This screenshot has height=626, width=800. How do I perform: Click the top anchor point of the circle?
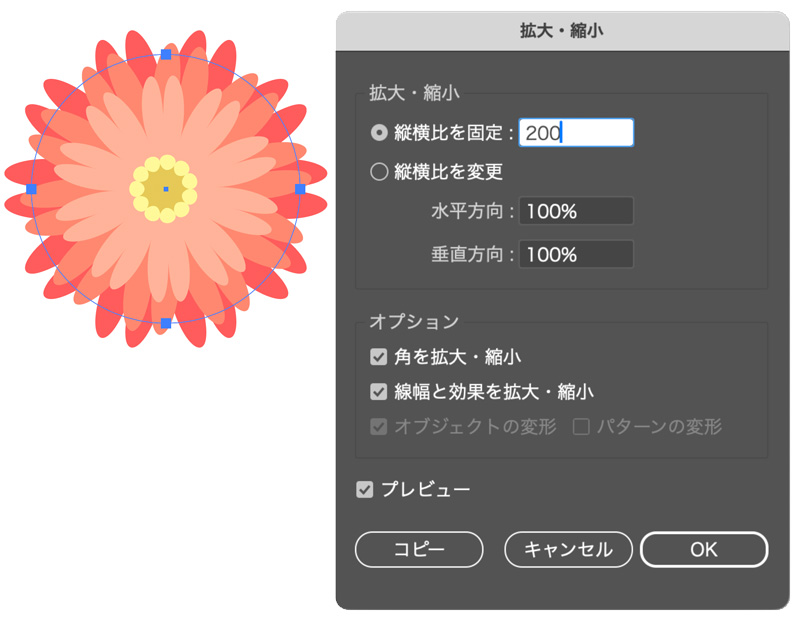click(166, 54)
